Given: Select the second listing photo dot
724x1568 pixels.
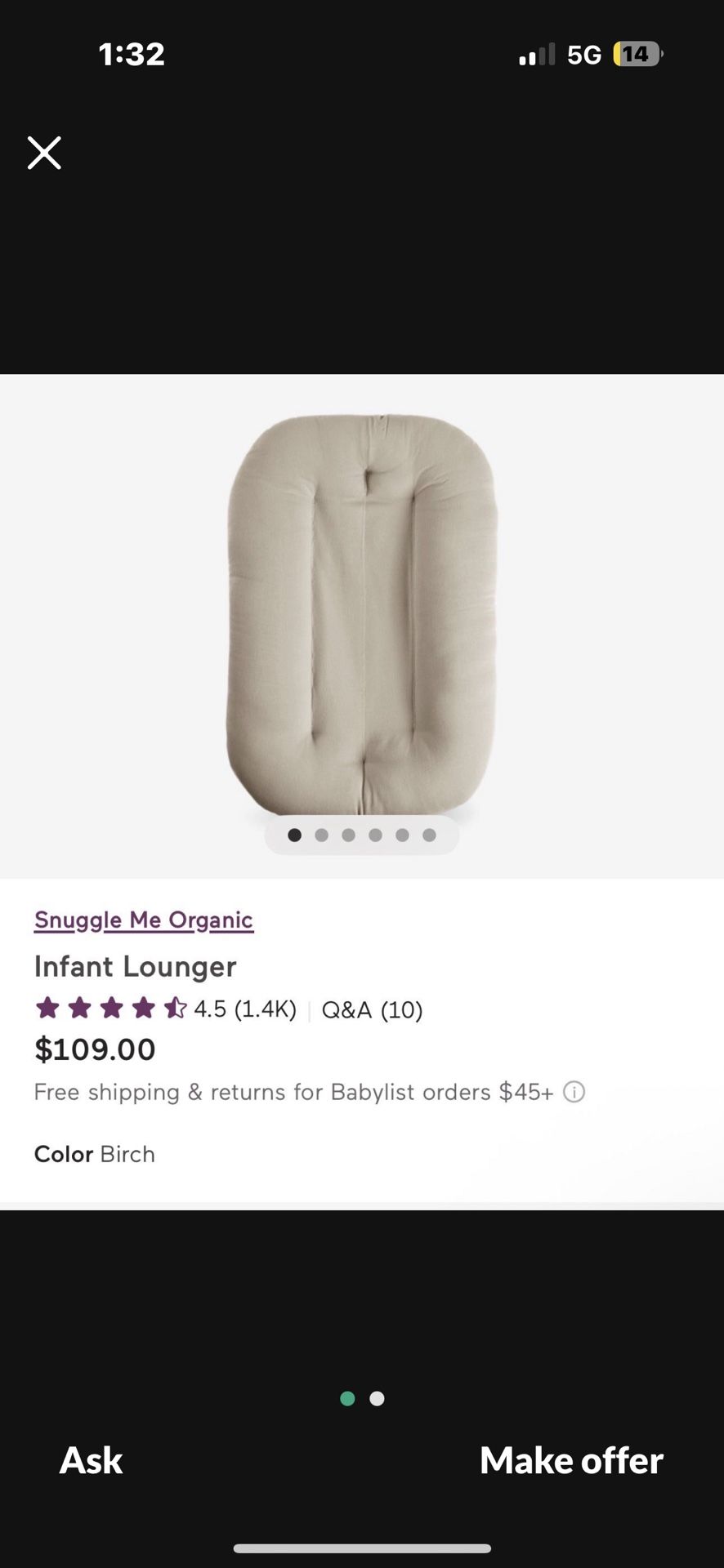Looking at the screenshot, I should [x=377, y=1399].
